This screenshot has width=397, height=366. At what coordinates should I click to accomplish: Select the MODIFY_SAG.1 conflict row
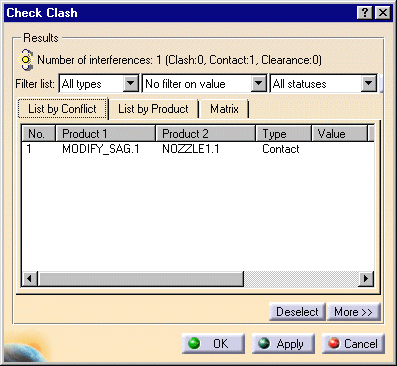click(197, 149)
